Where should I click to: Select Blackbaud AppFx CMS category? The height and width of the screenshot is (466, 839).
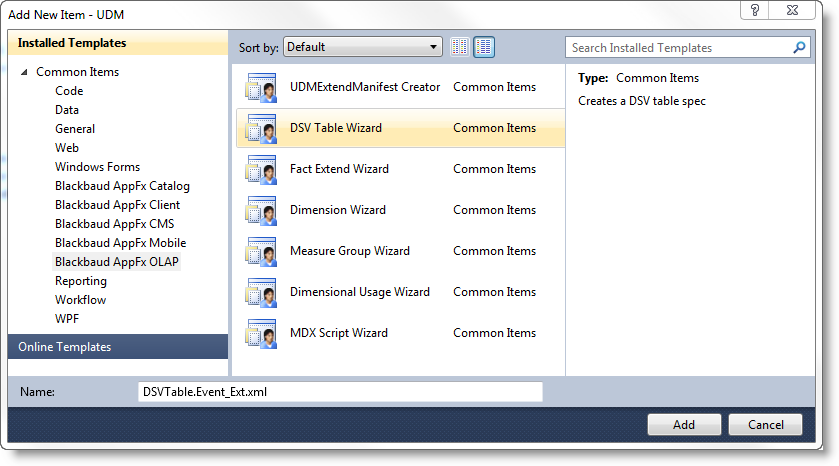tap(115, 224)
